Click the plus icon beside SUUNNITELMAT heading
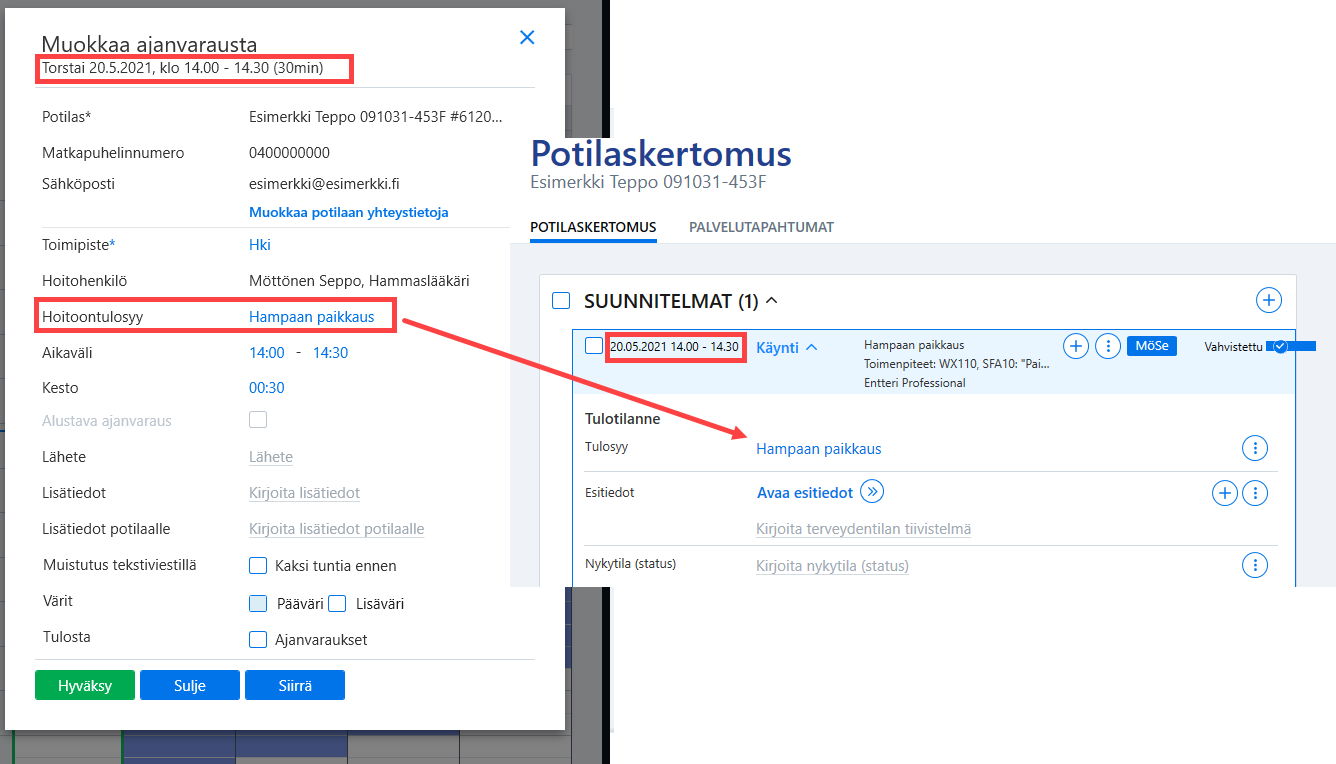1336x764 pixels. [x=1268, y=300]
